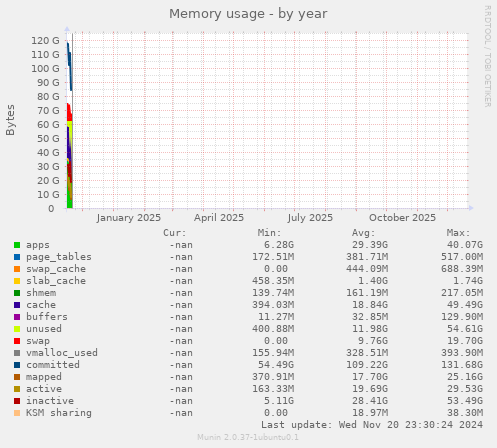Click the 60 G y-axis label
Viewport: 497px width, 448px height.
click(48, 125)
